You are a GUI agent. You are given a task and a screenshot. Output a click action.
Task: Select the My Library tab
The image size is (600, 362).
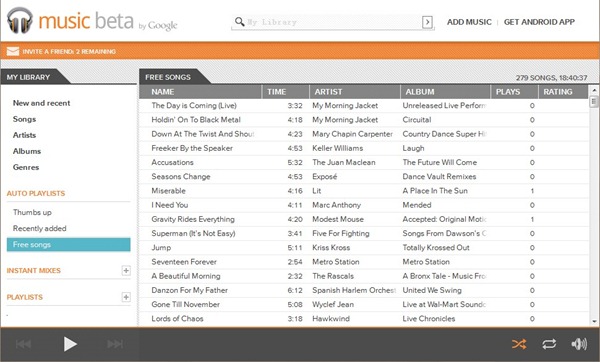click(x=28, y=77)
